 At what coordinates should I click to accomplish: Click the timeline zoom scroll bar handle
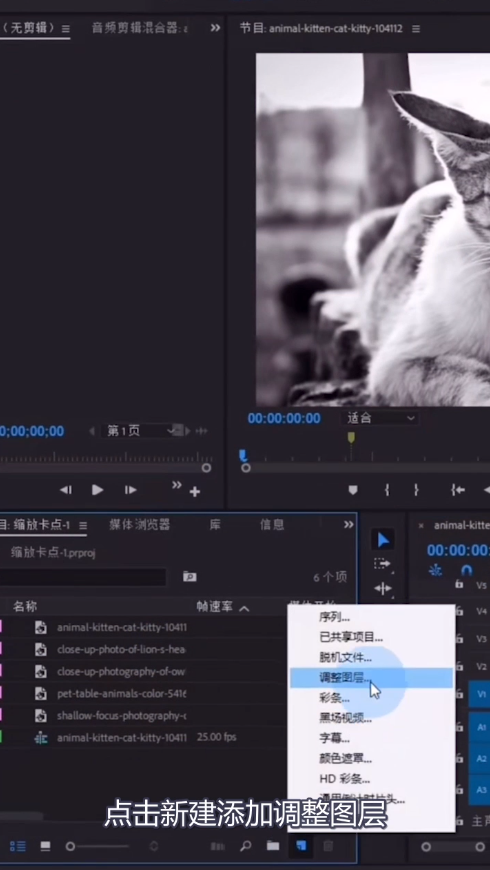(x=426, y=847)
